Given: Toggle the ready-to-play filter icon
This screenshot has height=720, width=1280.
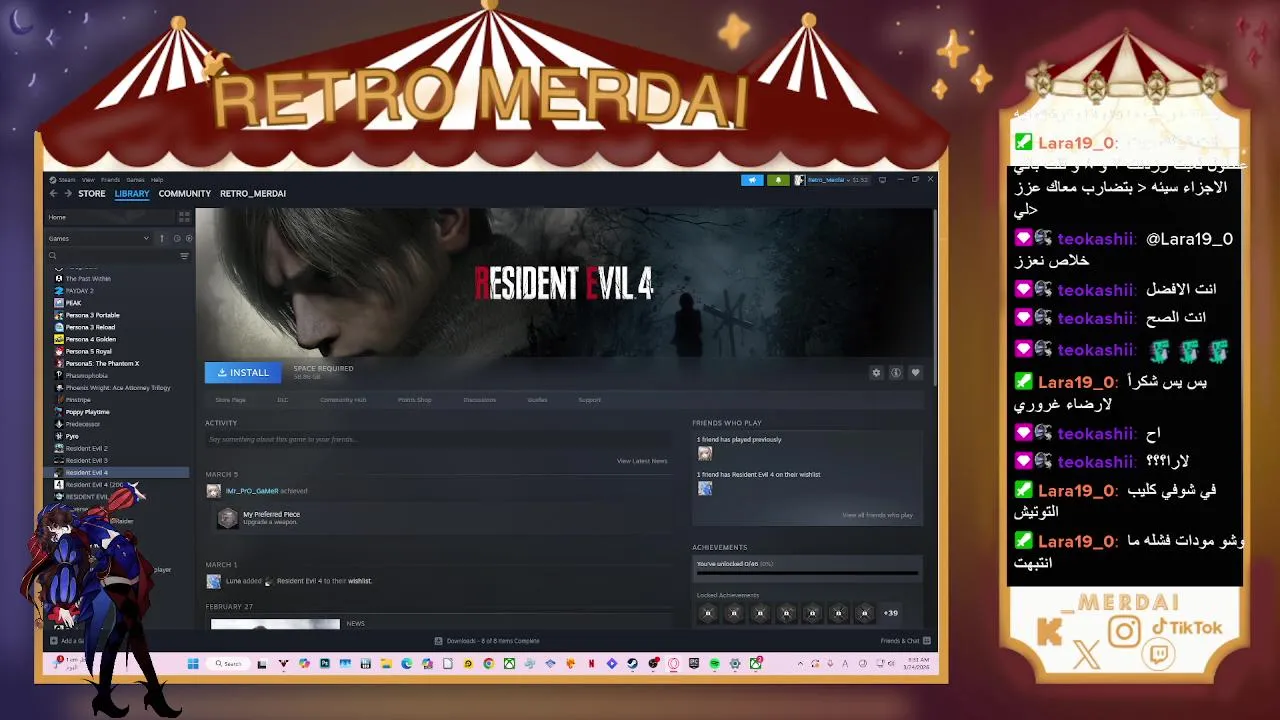Looking at the screenshot, I should (188, 238).
